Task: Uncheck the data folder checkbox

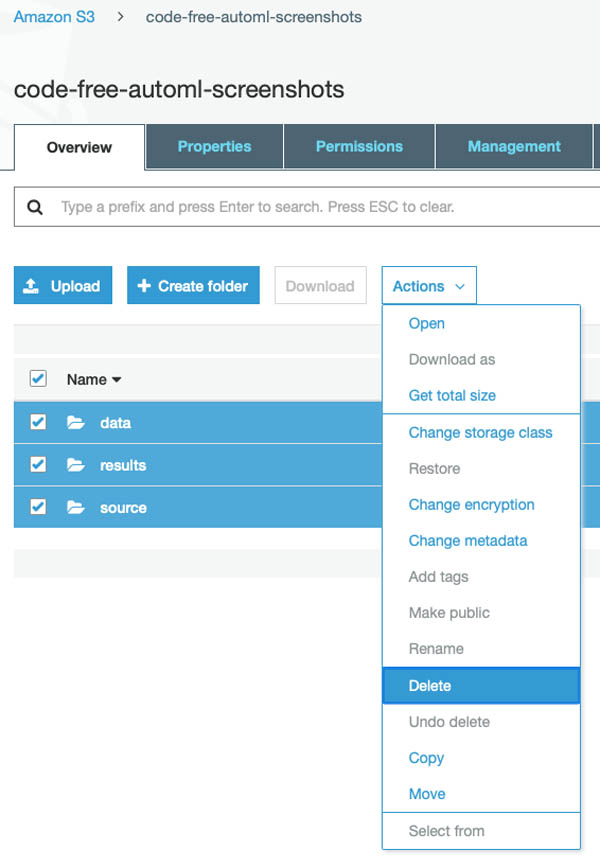Action: (x=38, y=422)
